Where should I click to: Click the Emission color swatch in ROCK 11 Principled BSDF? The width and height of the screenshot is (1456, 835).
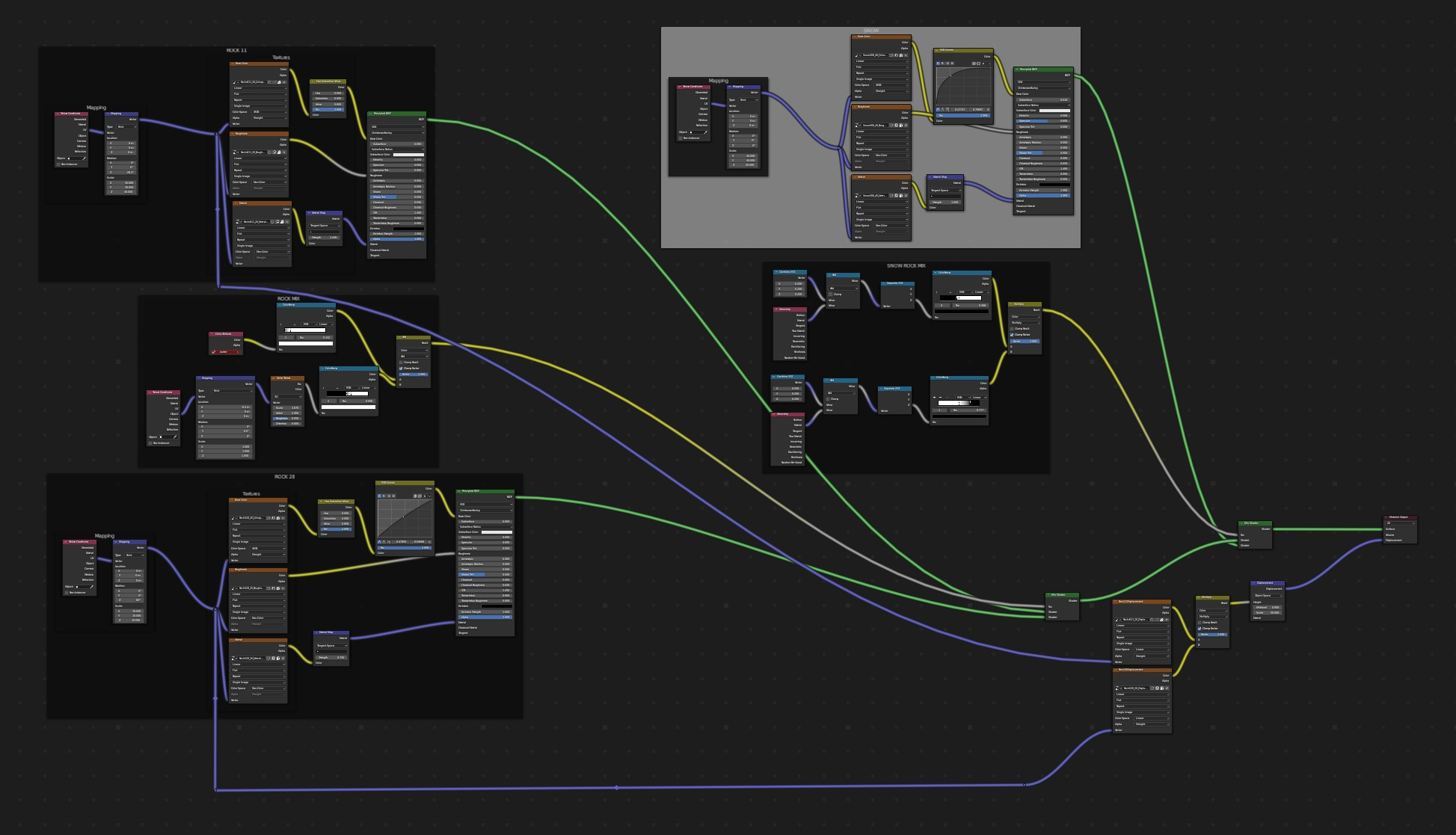click(x=408, y=229)
